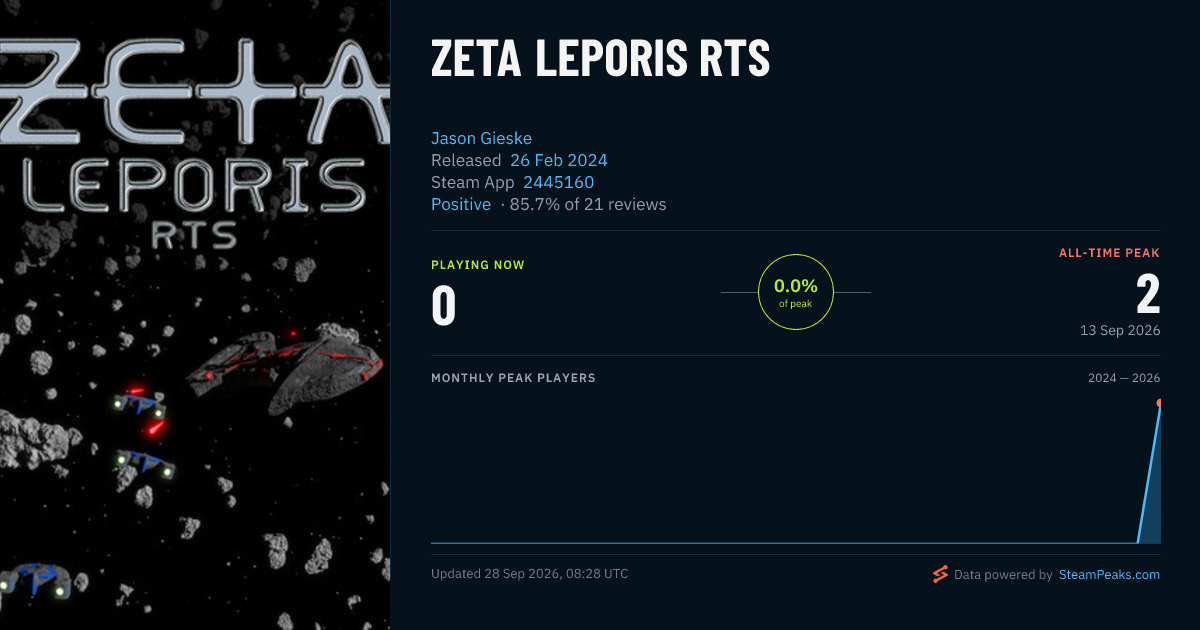Open Steam App ID 2445160 link
This screenshot has width=1200, height=630.
click(x=559, y=182)
